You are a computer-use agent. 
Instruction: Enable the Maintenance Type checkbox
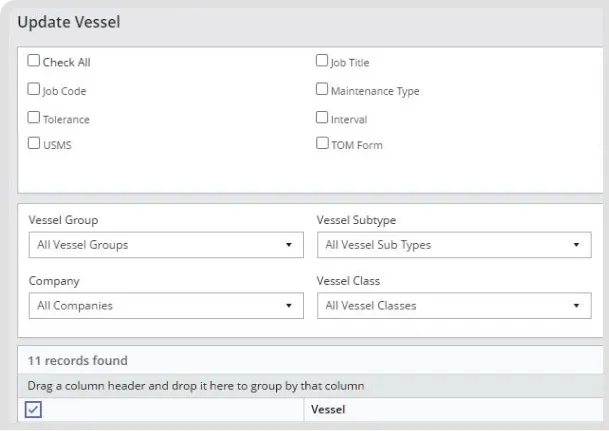tap(322, 90)
